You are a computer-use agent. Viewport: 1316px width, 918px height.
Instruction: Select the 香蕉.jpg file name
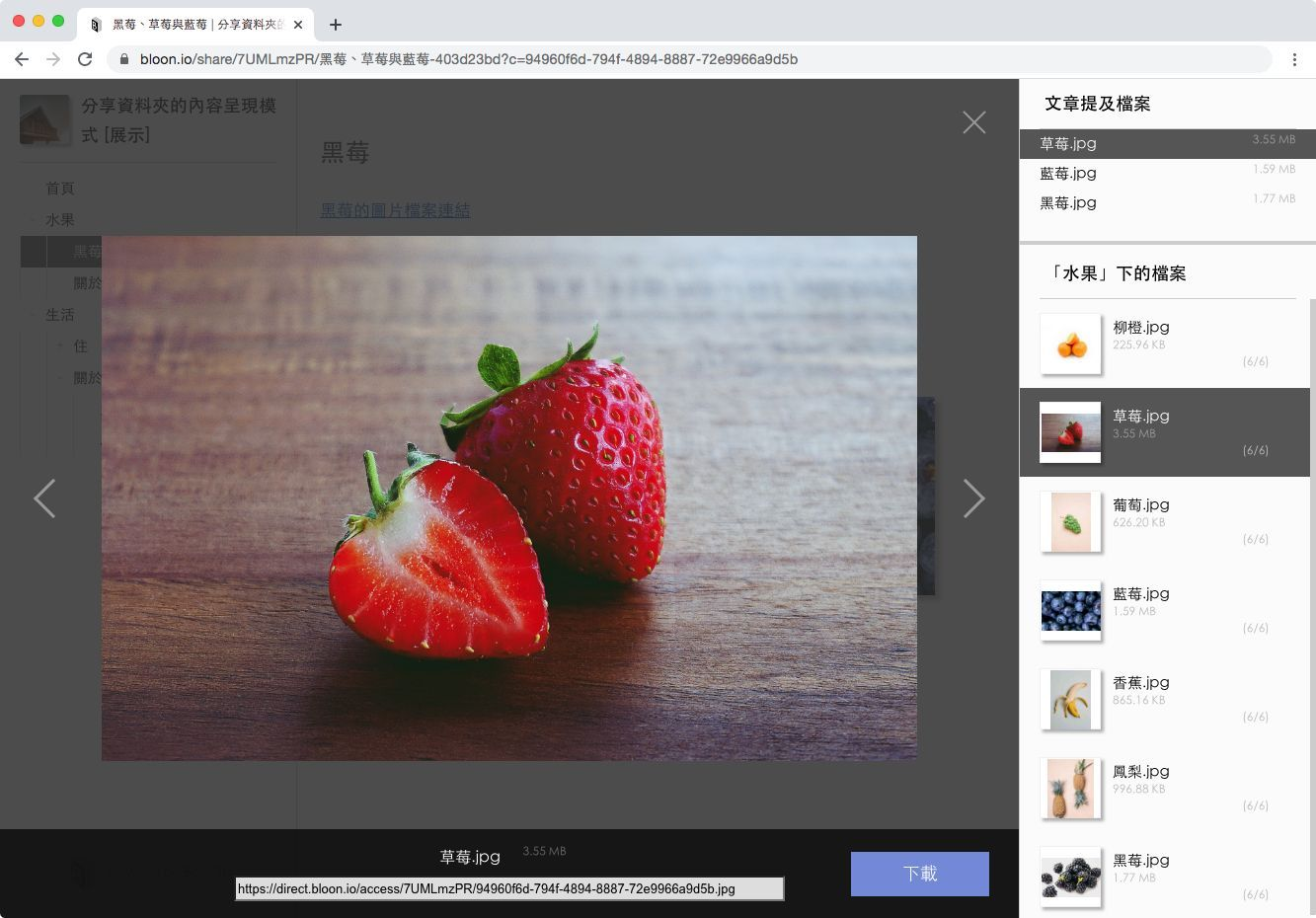tap(1141, 682)
